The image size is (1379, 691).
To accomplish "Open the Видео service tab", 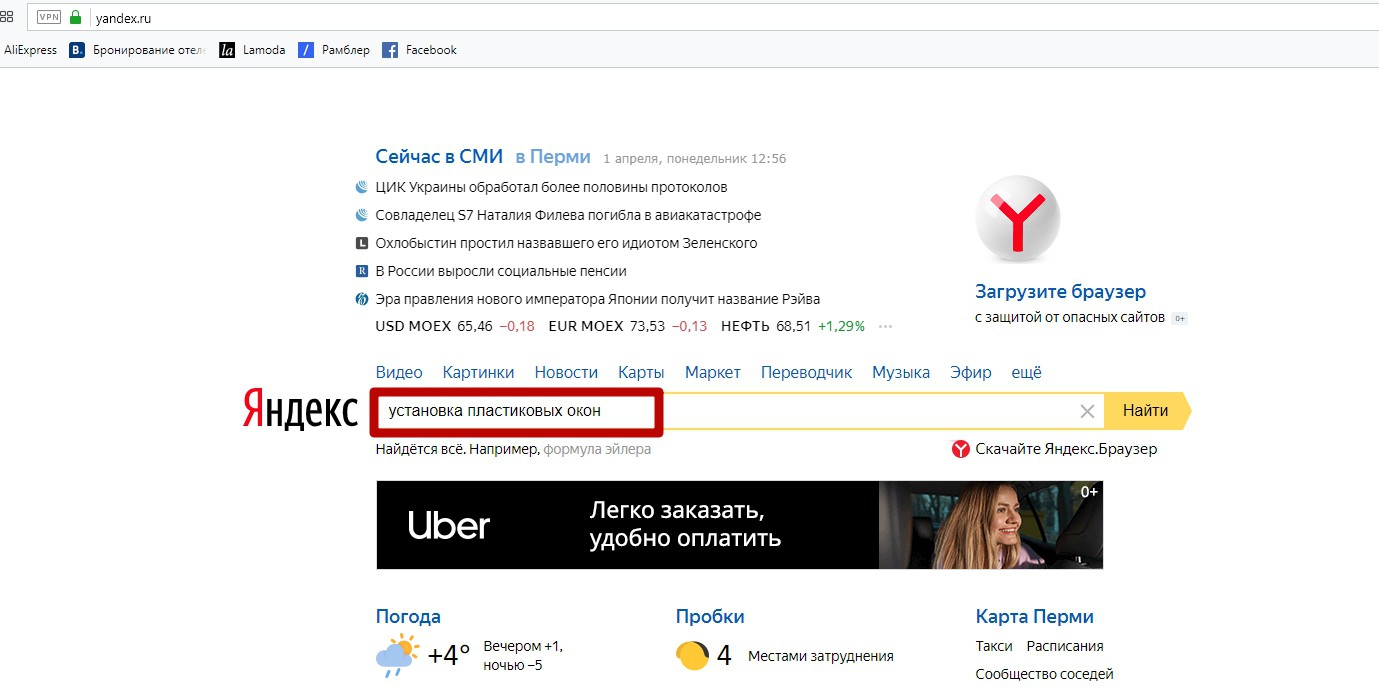I will tap(399, 372).
